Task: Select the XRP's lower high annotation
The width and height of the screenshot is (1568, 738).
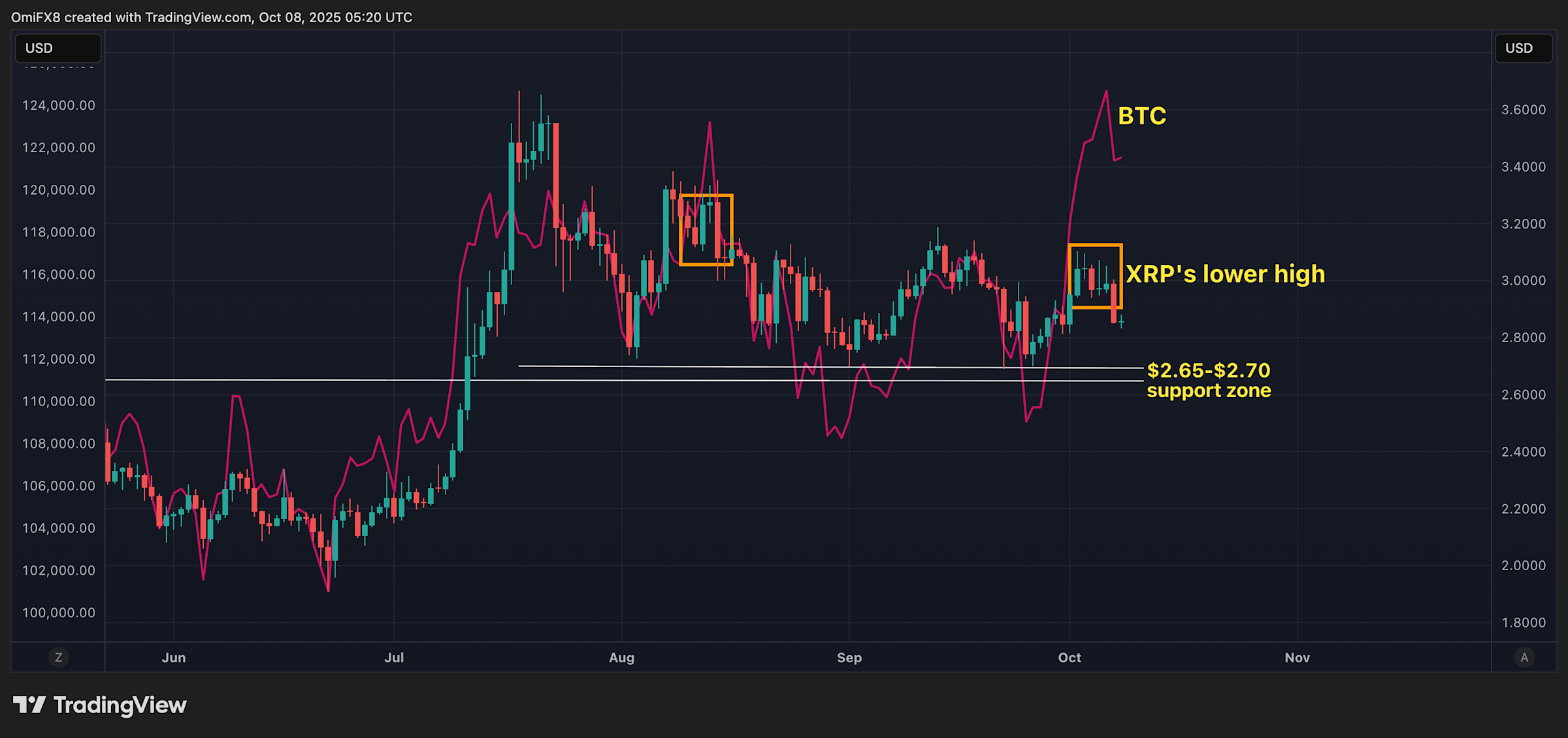Action: pos(1225,274)
